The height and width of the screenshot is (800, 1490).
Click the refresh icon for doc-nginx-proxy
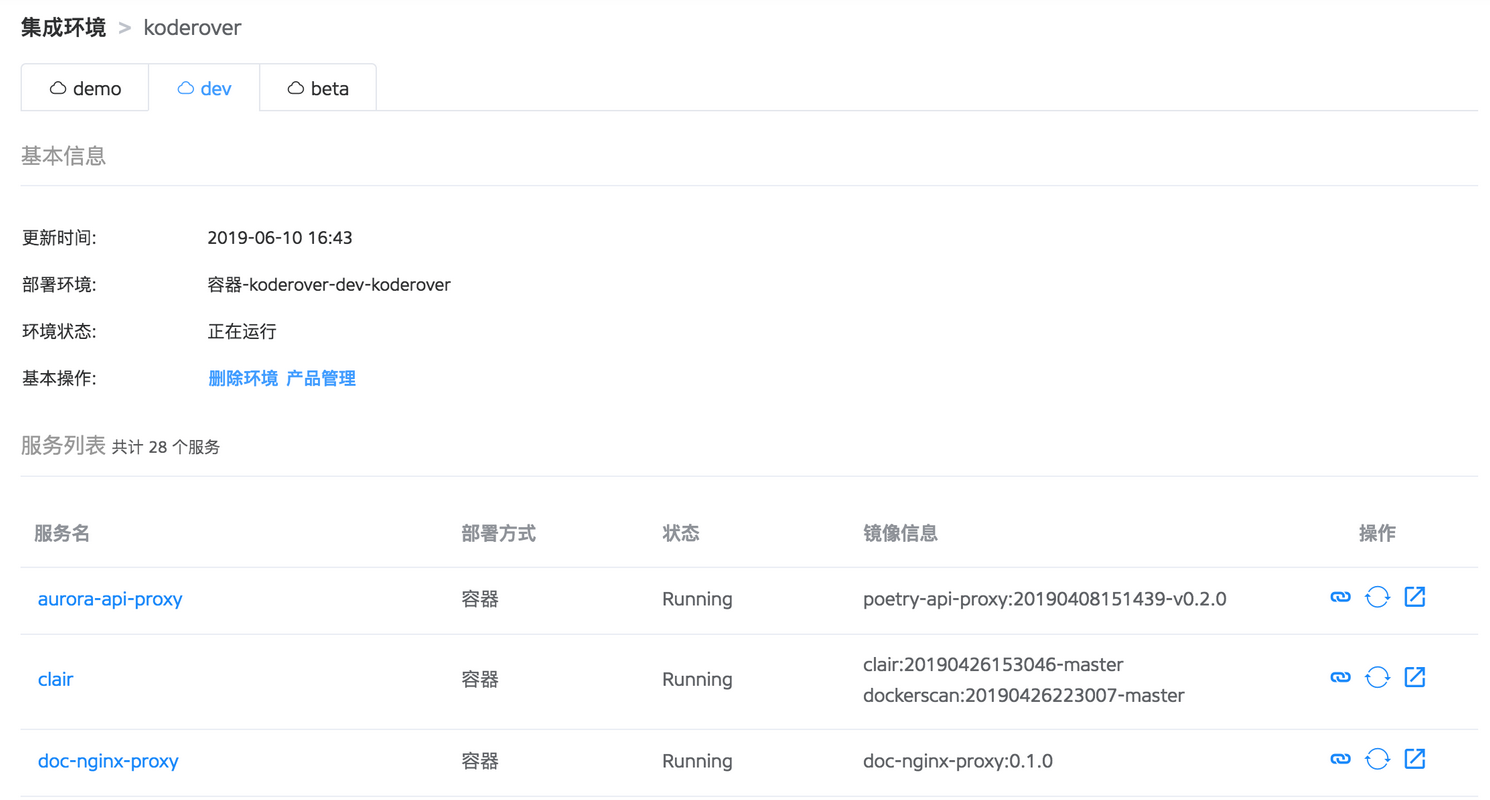pyautogui.click(x=1378, y=760)
